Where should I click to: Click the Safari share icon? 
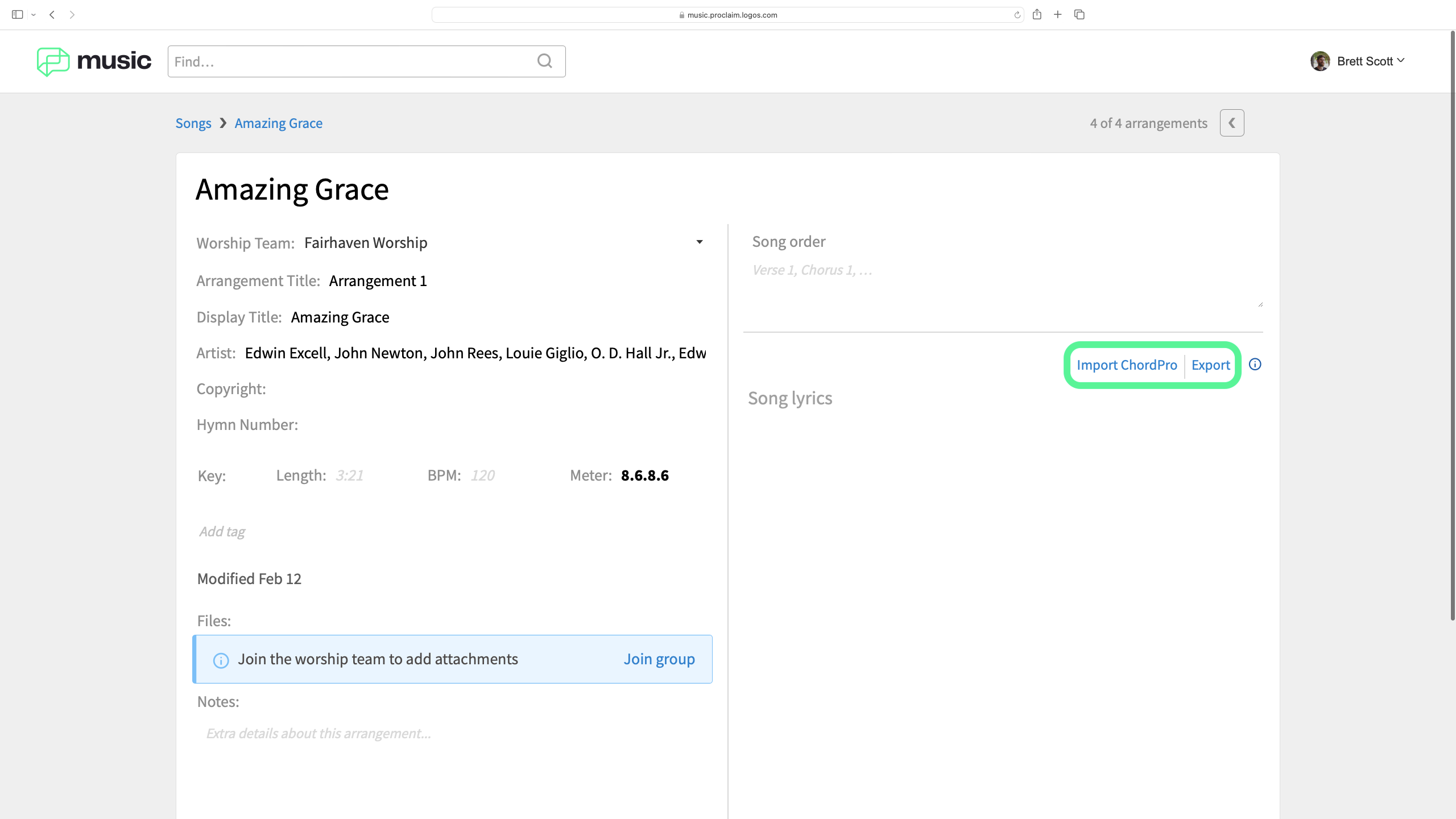click(1037, 15)
